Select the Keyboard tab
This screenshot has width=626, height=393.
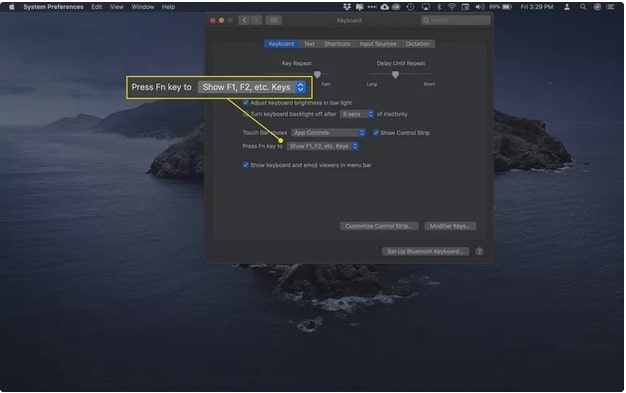tap(281, 44)
